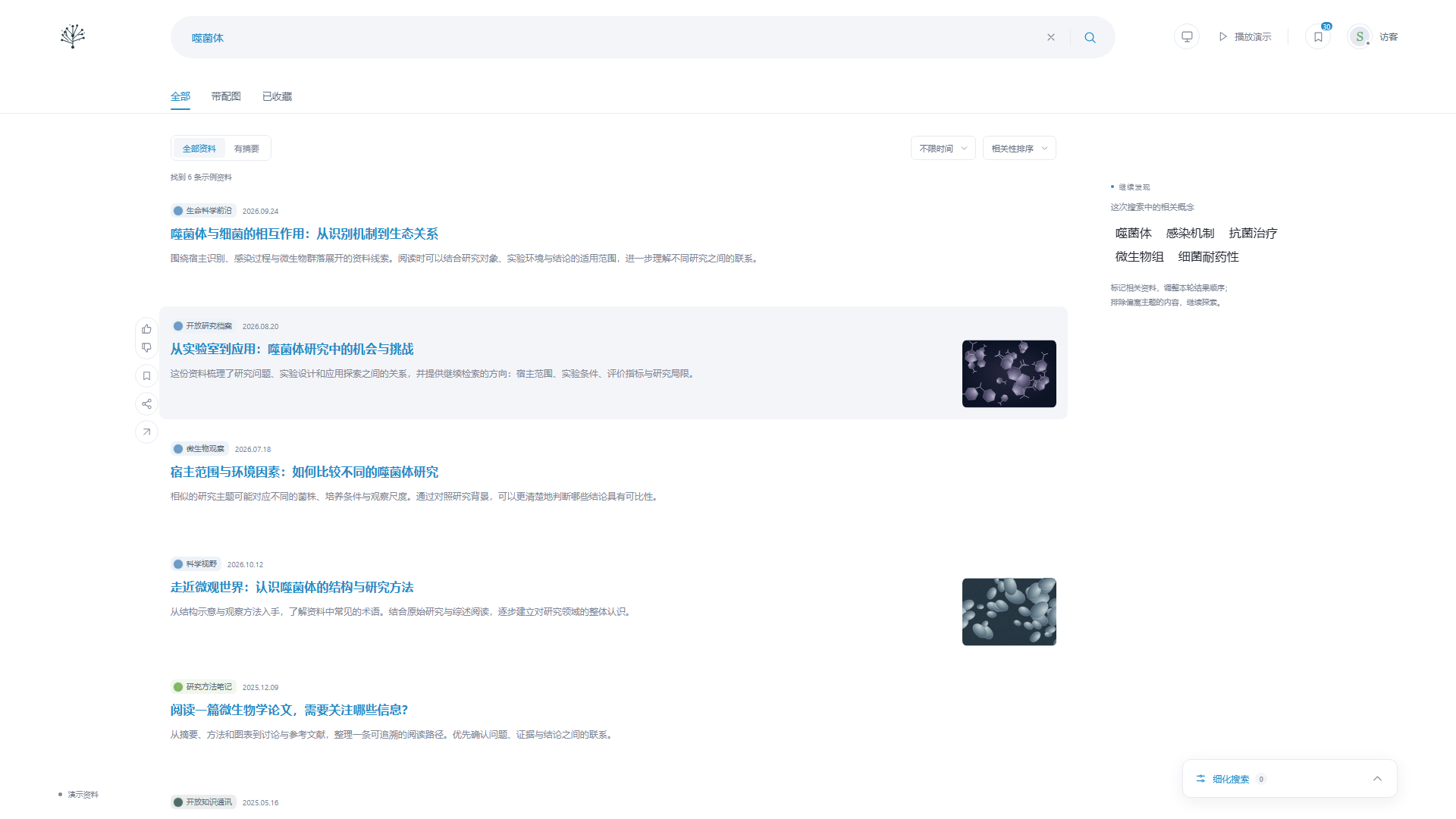The height and width of the screenshot is (819, 1456).
Task: Select the 全部资料 filter toggle
Action: click(199, 148)
